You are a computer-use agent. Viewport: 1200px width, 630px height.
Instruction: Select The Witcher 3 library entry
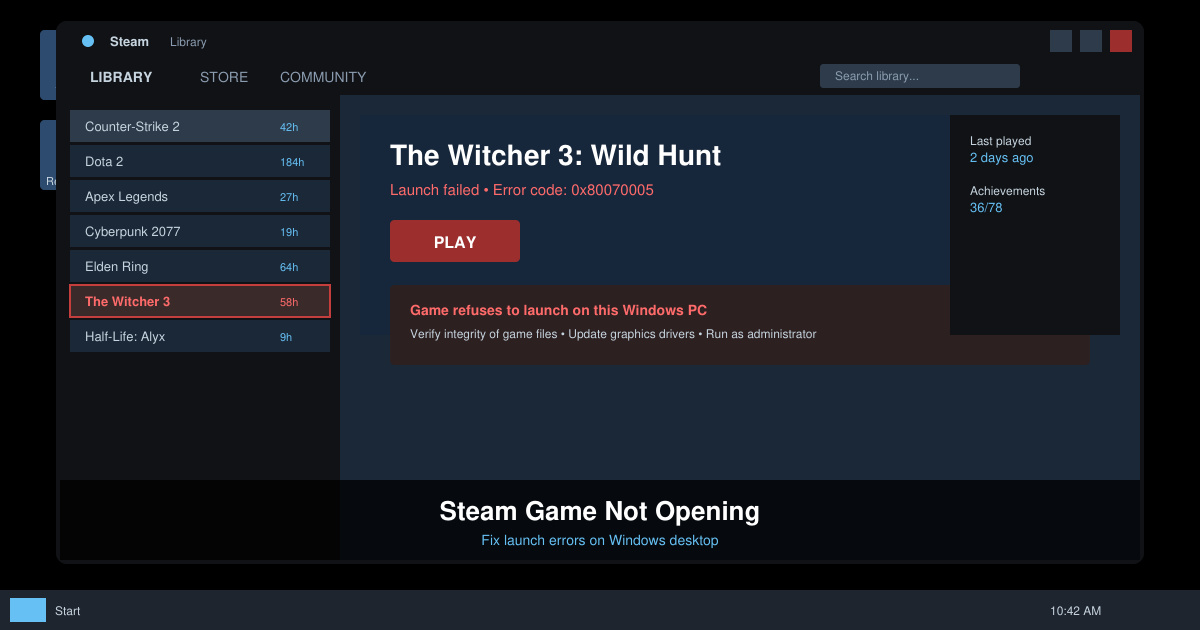click(x=200, y=301)
